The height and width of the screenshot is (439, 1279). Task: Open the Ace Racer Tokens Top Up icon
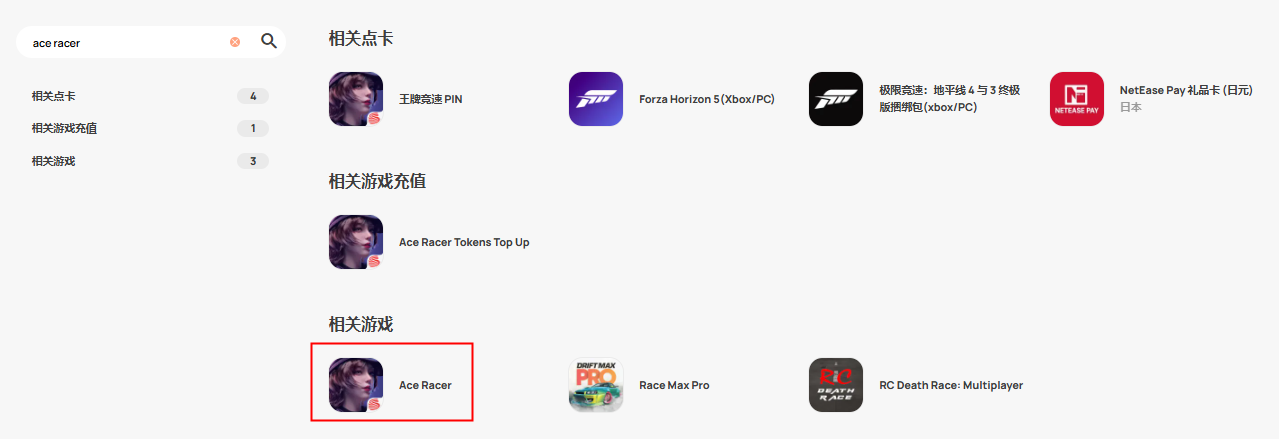pyautogui.click(x=356, y=242)
